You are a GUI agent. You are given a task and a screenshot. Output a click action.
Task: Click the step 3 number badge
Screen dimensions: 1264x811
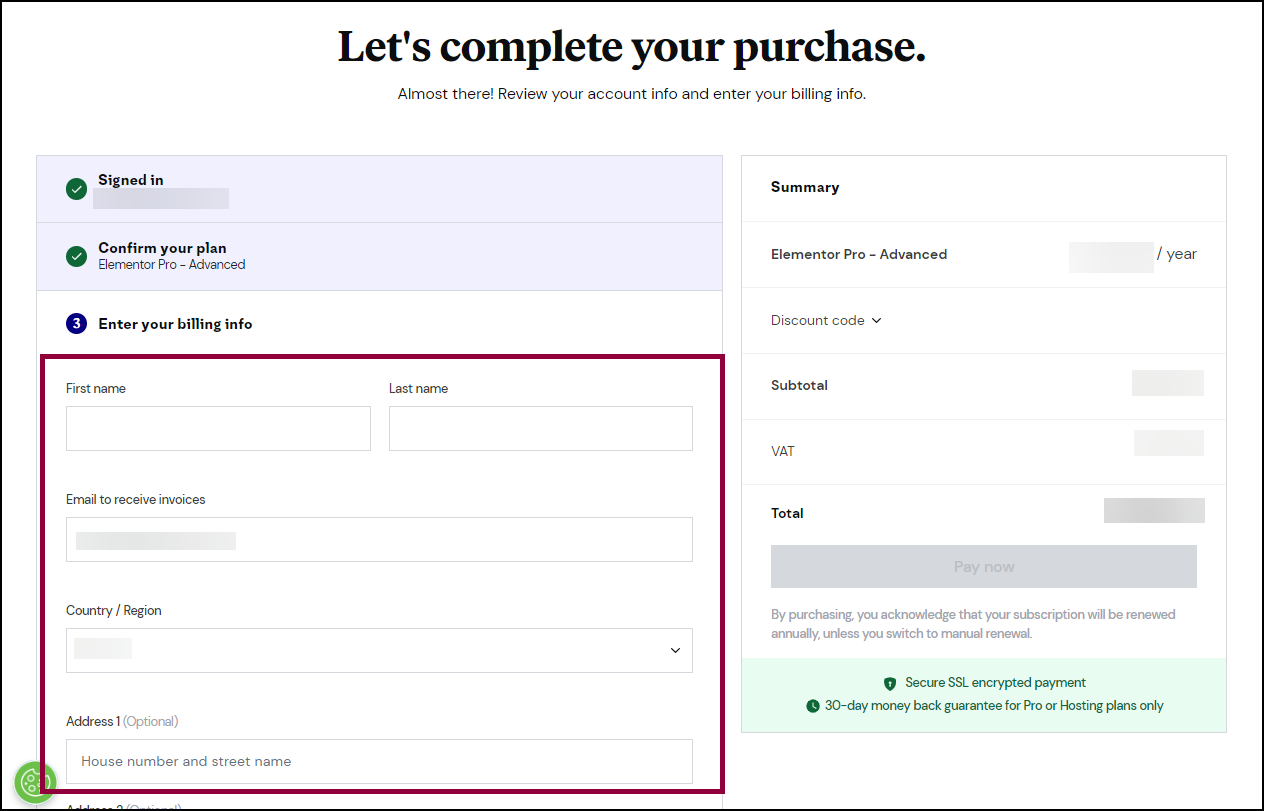76,324
